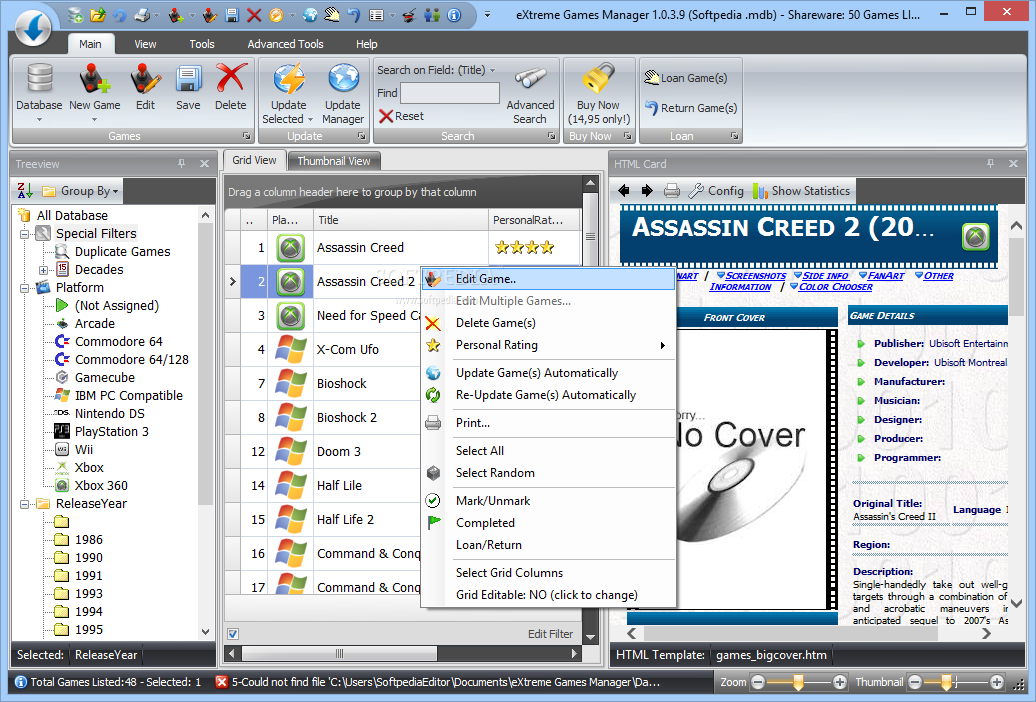This screenshot has height=702, width=1036.
Task: Click the open folder icon in quick access toolbar
Action: tap(97, 15)
